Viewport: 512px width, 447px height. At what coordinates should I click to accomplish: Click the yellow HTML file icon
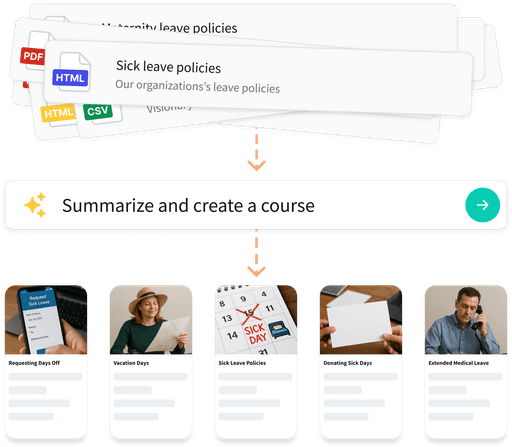pos(58,114)
